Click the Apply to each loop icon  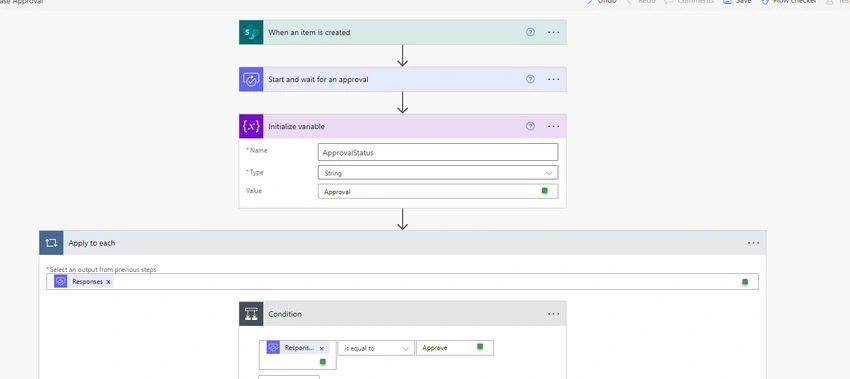point(51,243)
